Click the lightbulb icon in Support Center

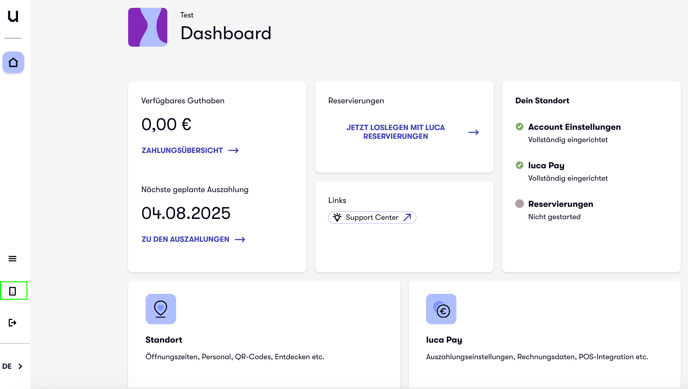click(x=337, y=218)
